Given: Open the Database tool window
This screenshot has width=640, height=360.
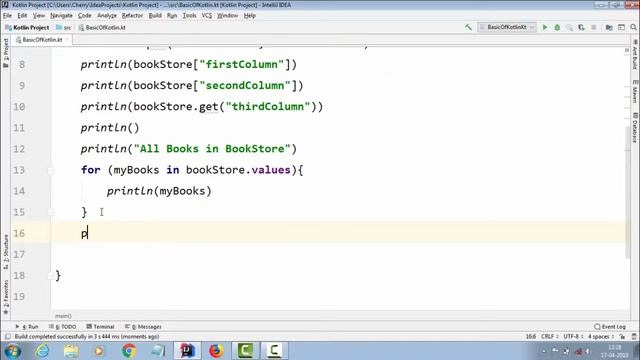Looking at the screenshot, I should click(x=635, y=128).
